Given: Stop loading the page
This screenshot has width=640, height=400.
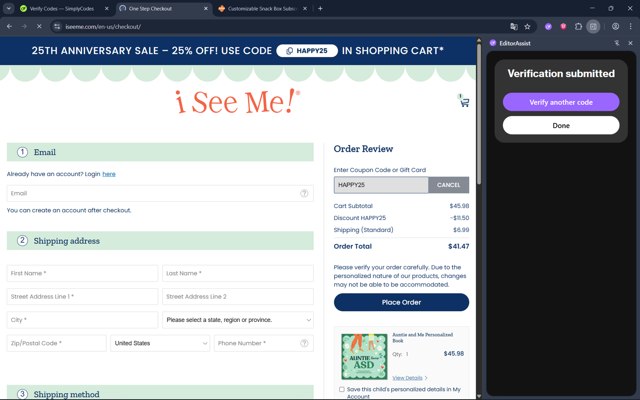Looking at the screenshot, I should [39, 27].
